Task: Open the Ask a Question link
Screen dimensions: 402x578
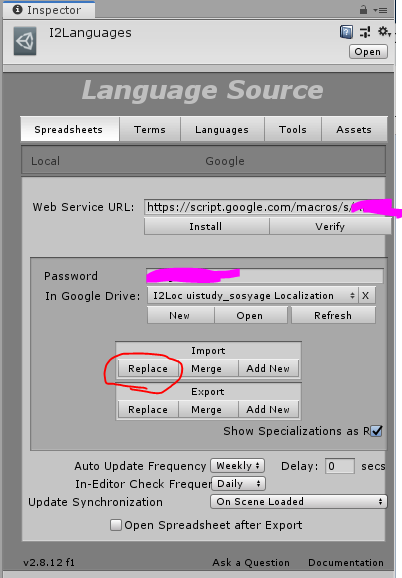Action: tap(251, 563)
